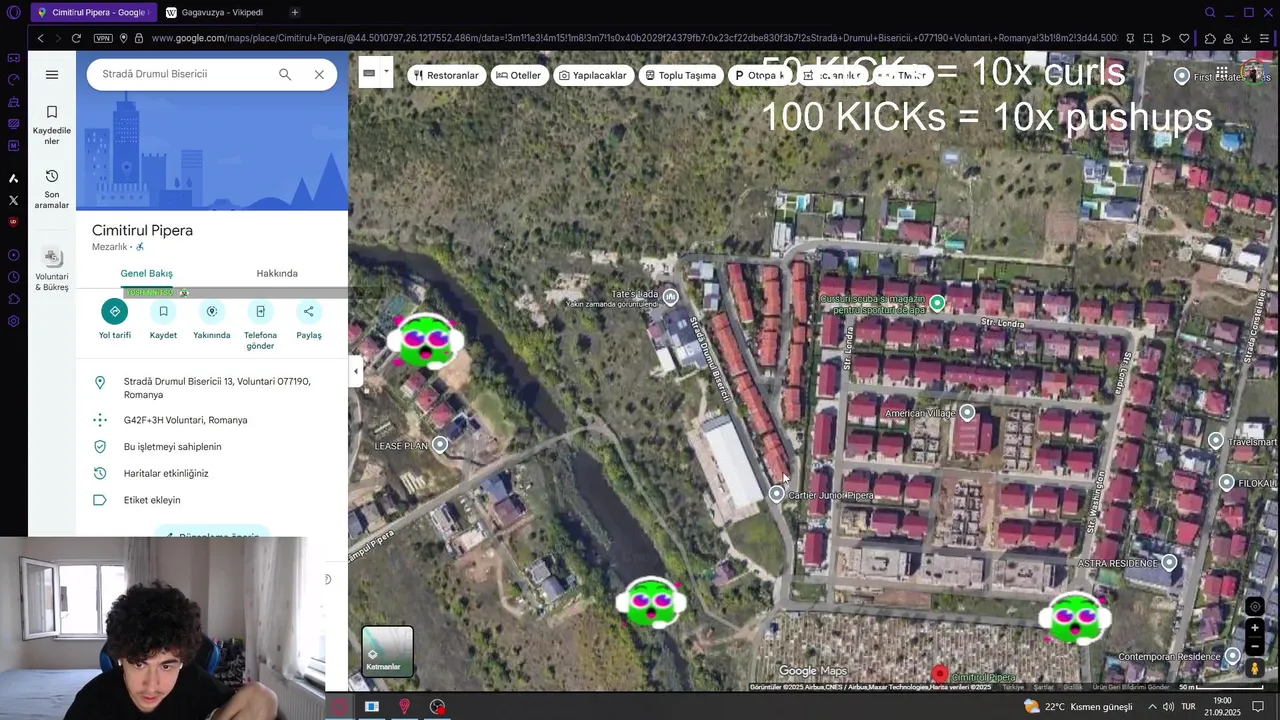Collapse the side panel arrow
Screen dimensions: 1280x720
[355, 372]
